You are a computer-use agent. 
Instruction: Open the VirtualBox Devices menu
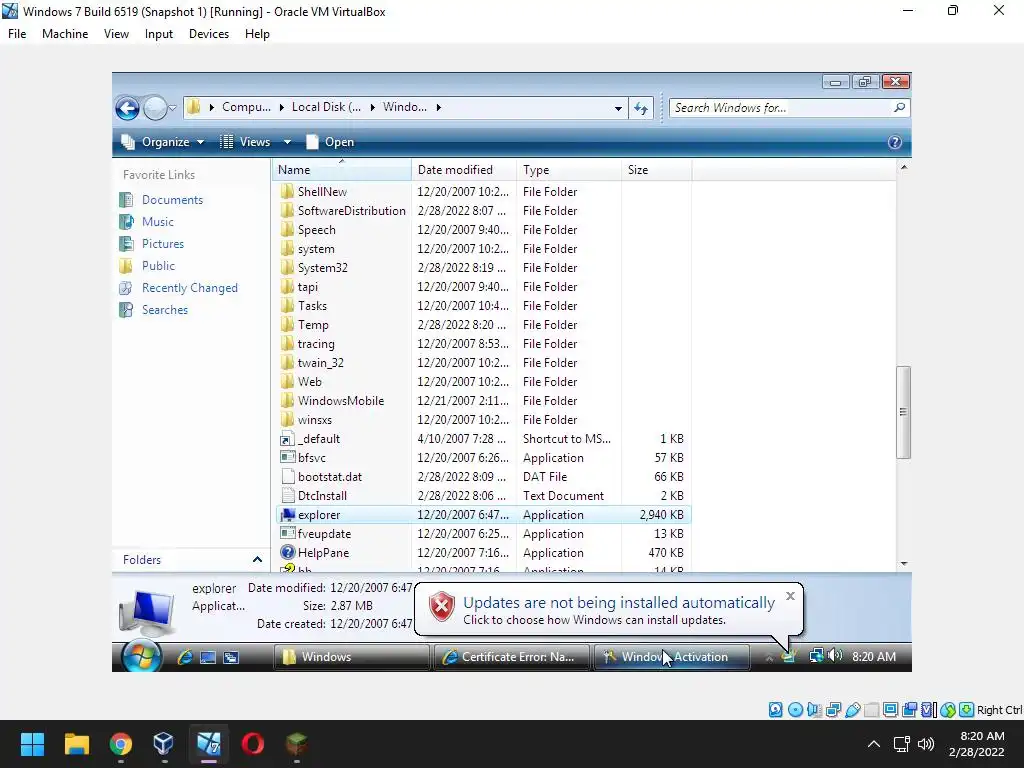[x=209, y=34]
